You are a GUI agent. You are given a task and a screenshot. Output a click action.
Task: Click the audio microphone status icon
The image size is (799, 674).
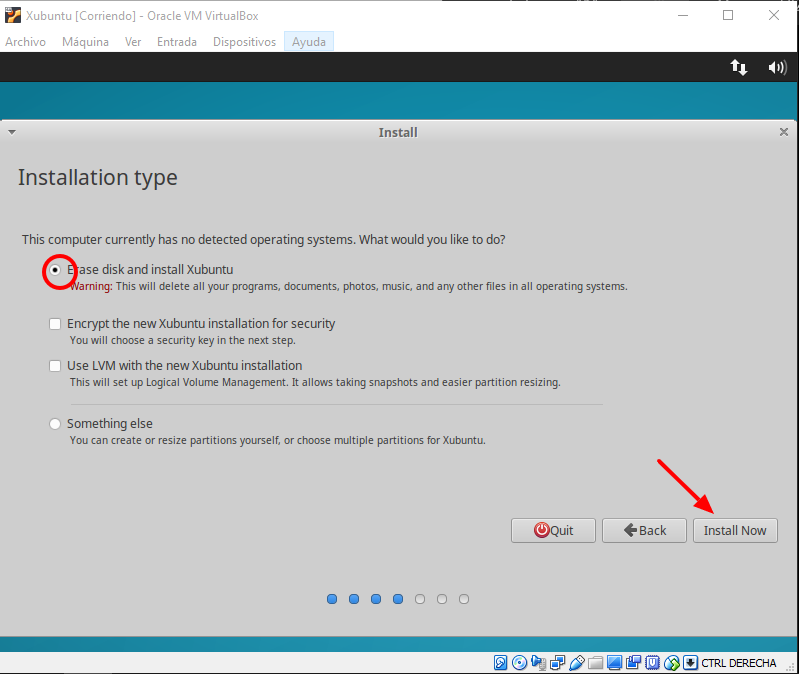(538, 662)
